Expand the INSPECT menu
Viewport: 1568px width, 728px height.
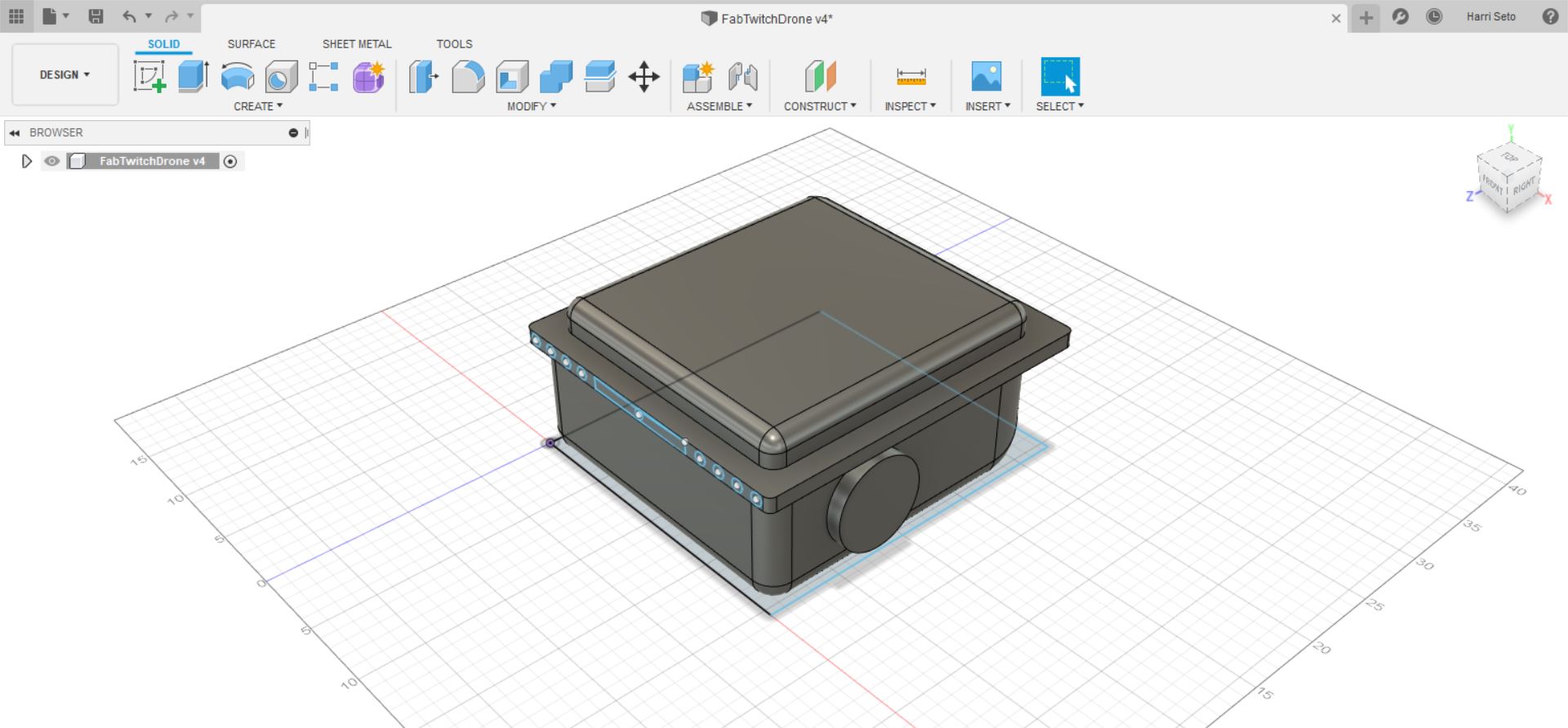click(911, 106)
